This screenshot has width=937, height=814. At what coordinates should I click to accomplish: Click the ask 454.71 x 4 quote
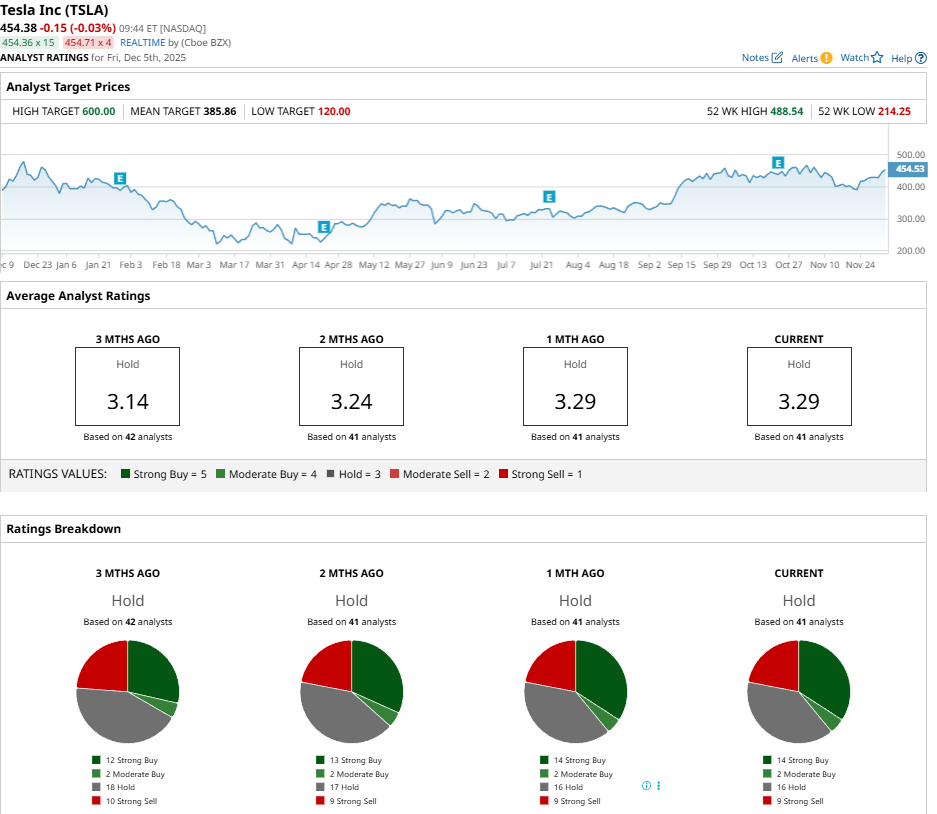(x=88, y=42)
